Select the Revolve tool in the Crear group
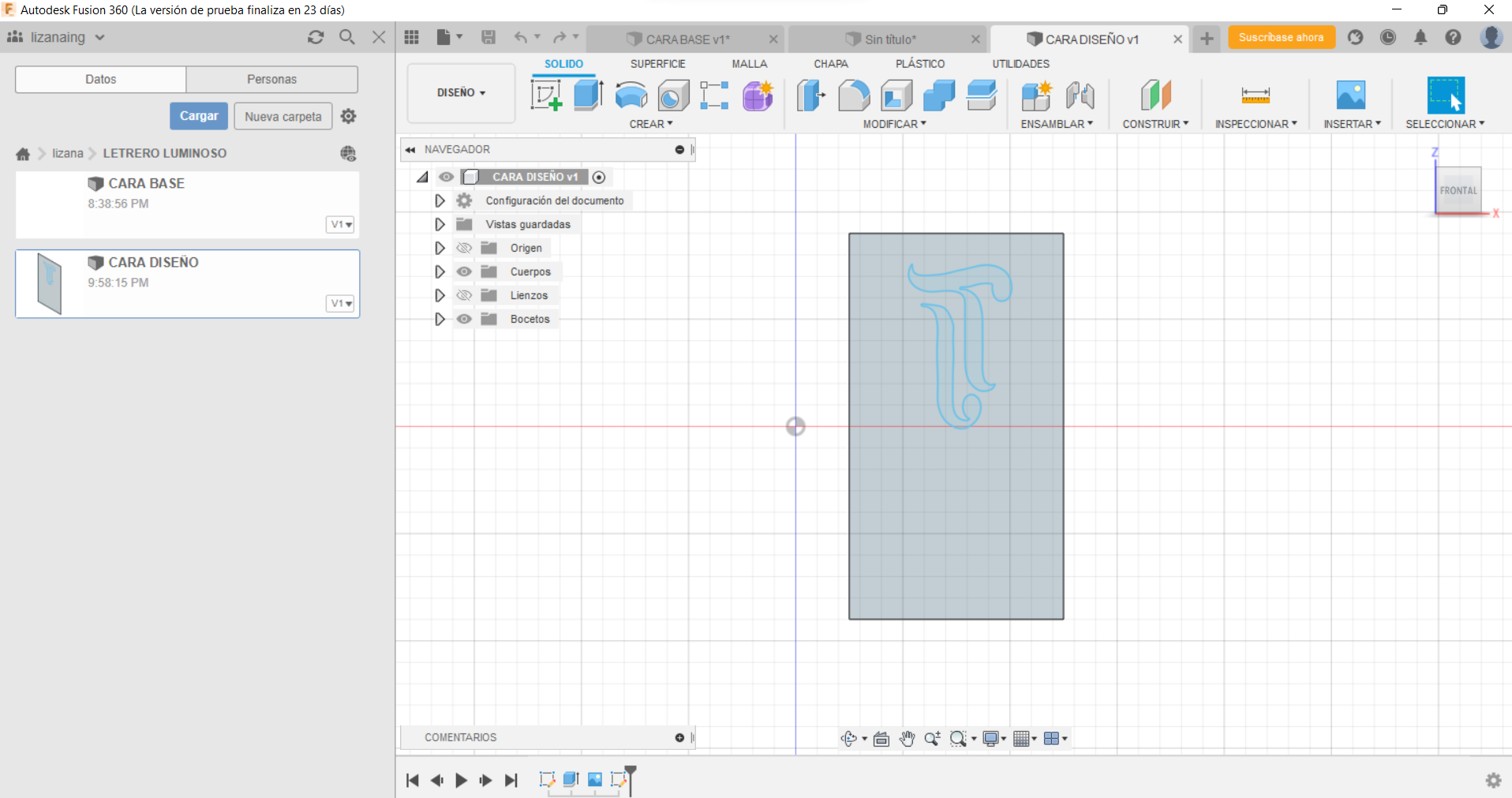The width and height of the screenshot is (1512, 798). [x=631, y=96]
